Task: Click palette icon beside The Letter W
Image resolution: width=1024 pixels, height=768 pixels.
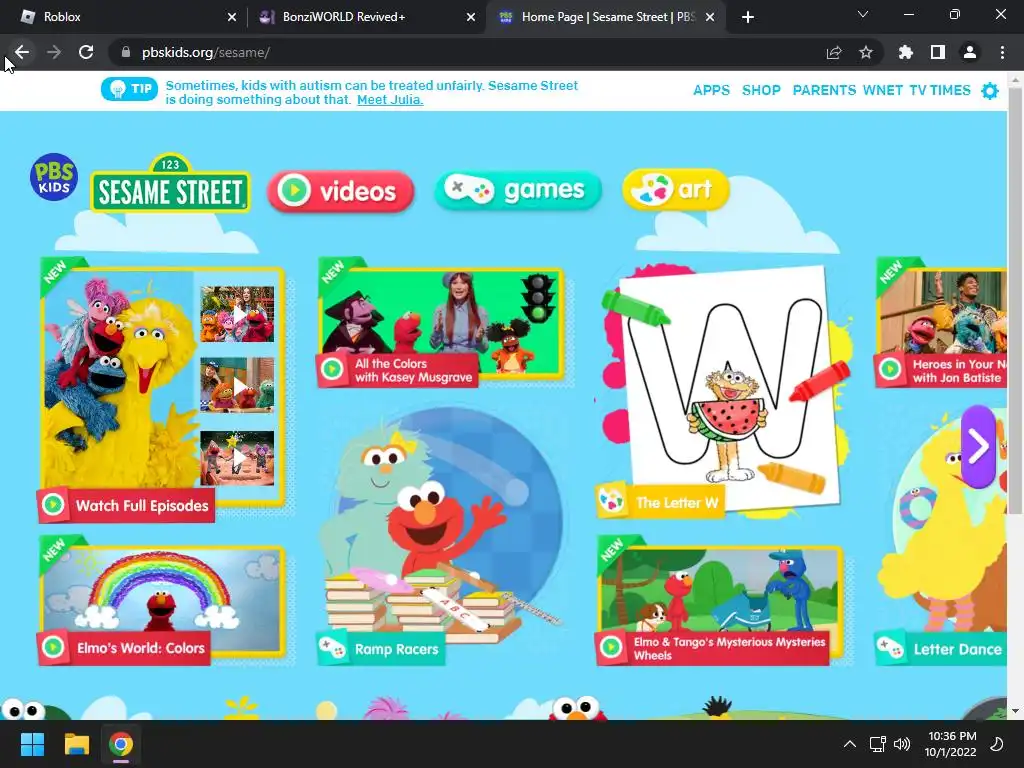Action: click(611, 502)
